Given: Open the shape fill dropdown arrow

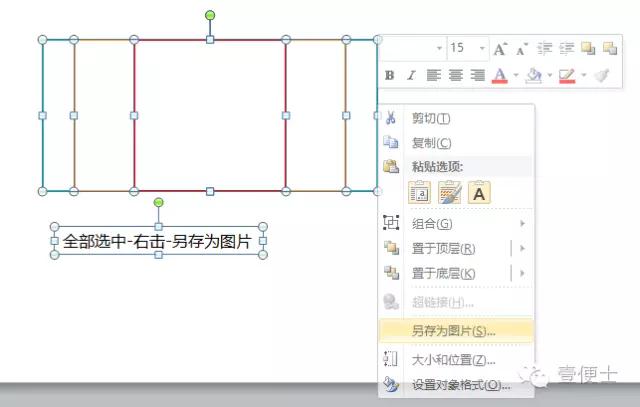Looking at the screenshot, I should 550,75.
